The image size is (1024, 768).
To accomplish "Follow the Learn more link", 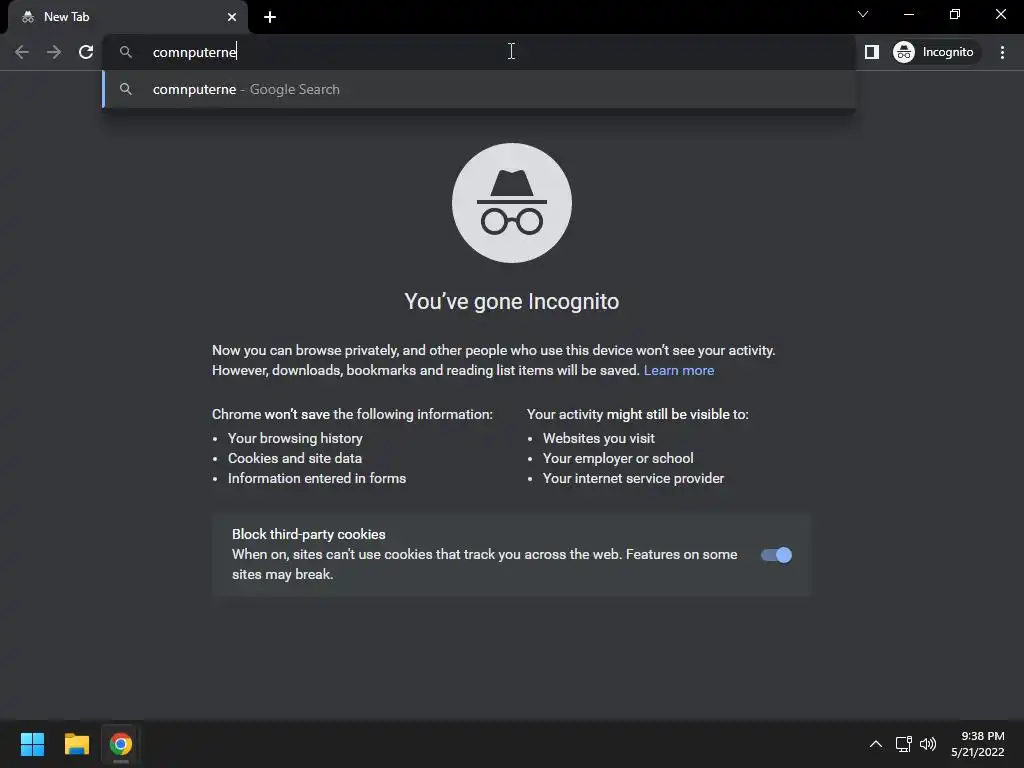I will (679, 370).
